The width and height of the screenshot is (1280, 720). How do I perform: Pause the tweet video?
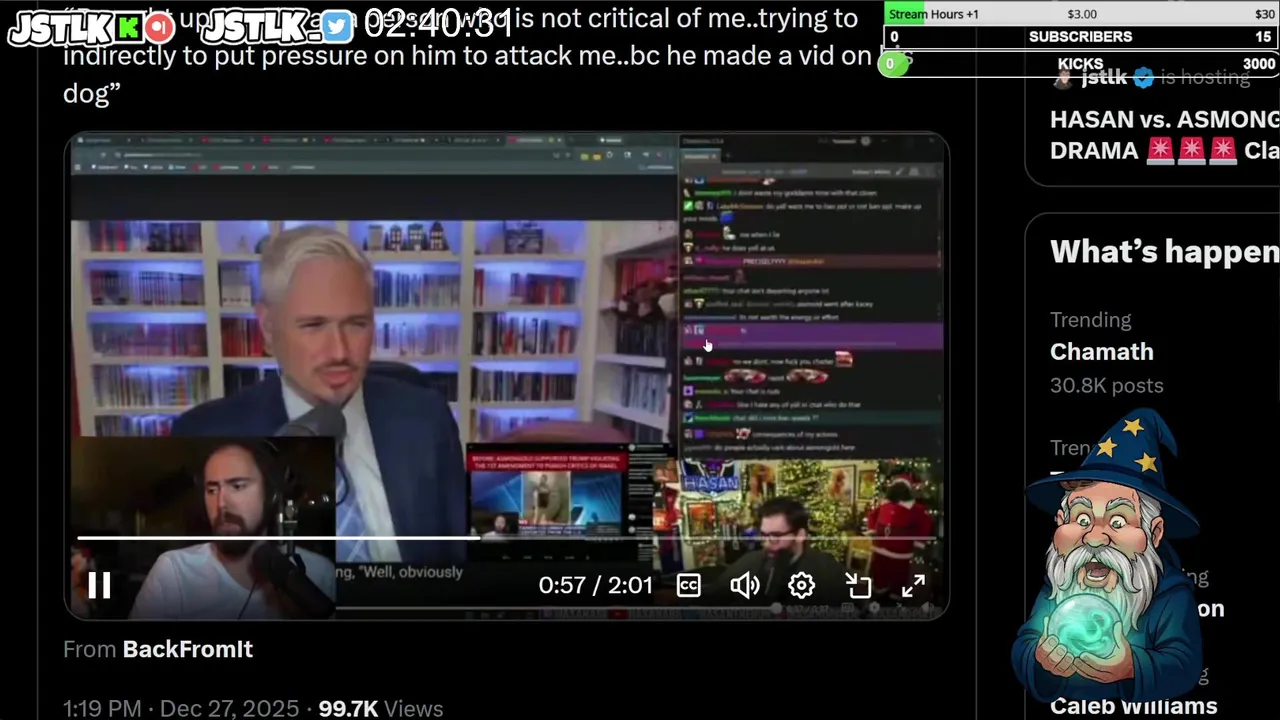point(99,585)
